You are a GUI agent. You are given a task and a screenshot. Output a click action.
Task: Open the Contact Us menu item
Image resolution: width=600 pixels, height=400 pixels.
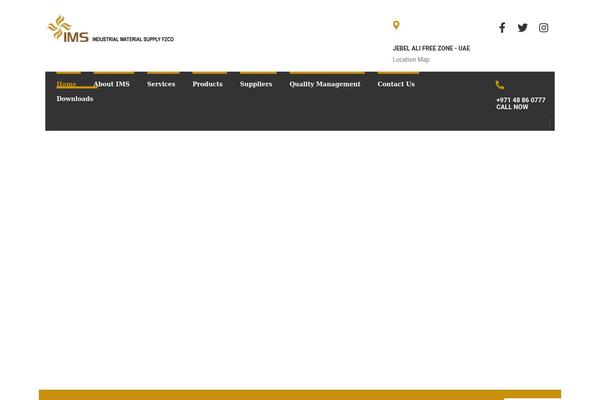pos(396,84)
